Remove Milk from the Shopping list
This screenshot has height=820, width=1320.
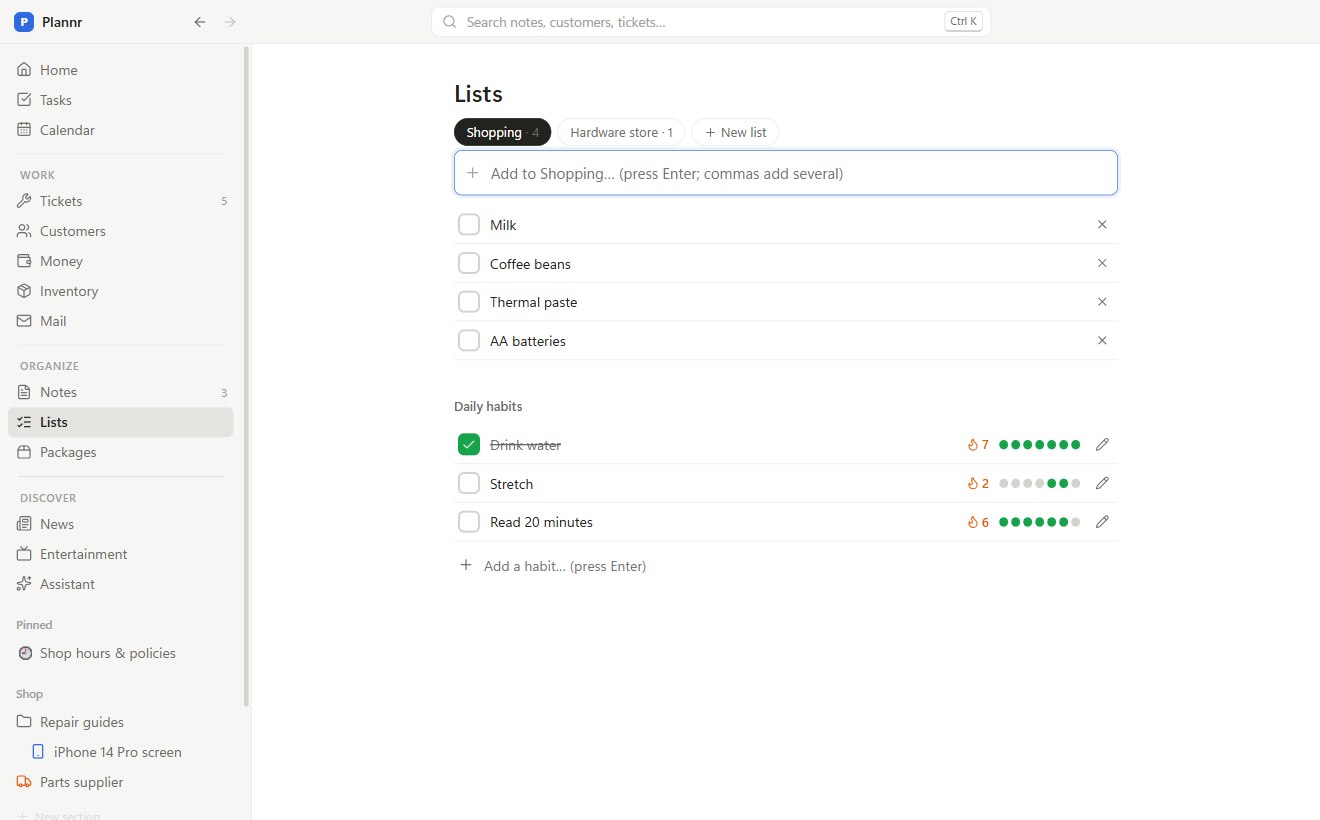click(1102, 225)
